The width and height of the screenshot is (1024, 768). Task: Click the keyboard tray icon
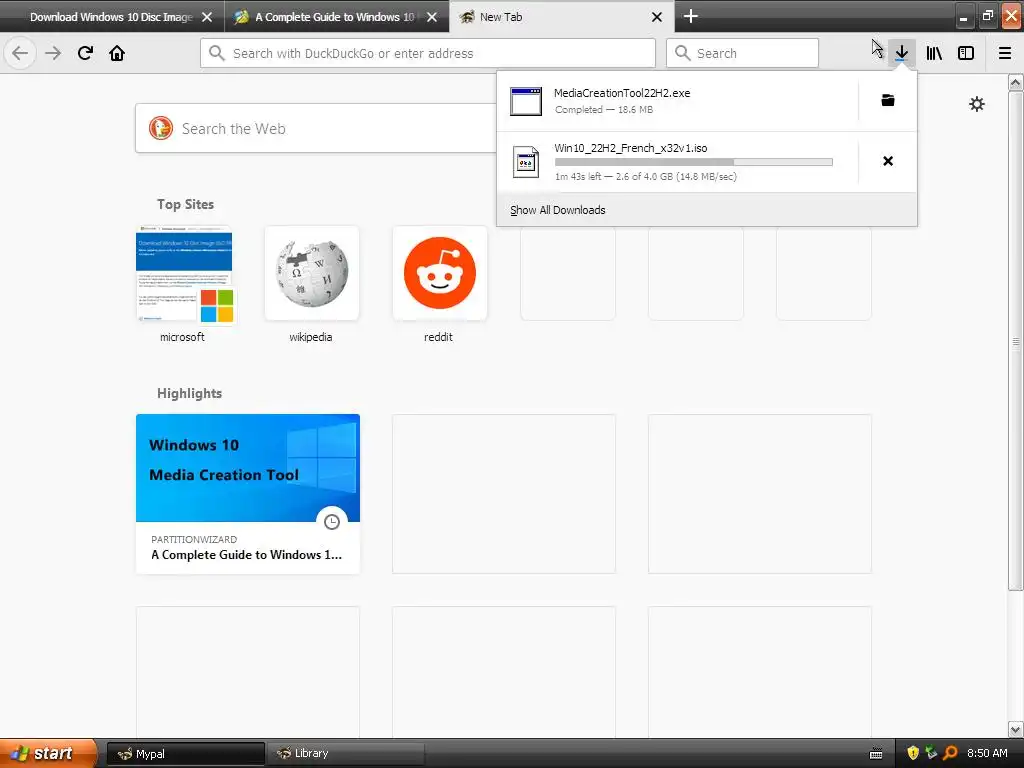876,754
